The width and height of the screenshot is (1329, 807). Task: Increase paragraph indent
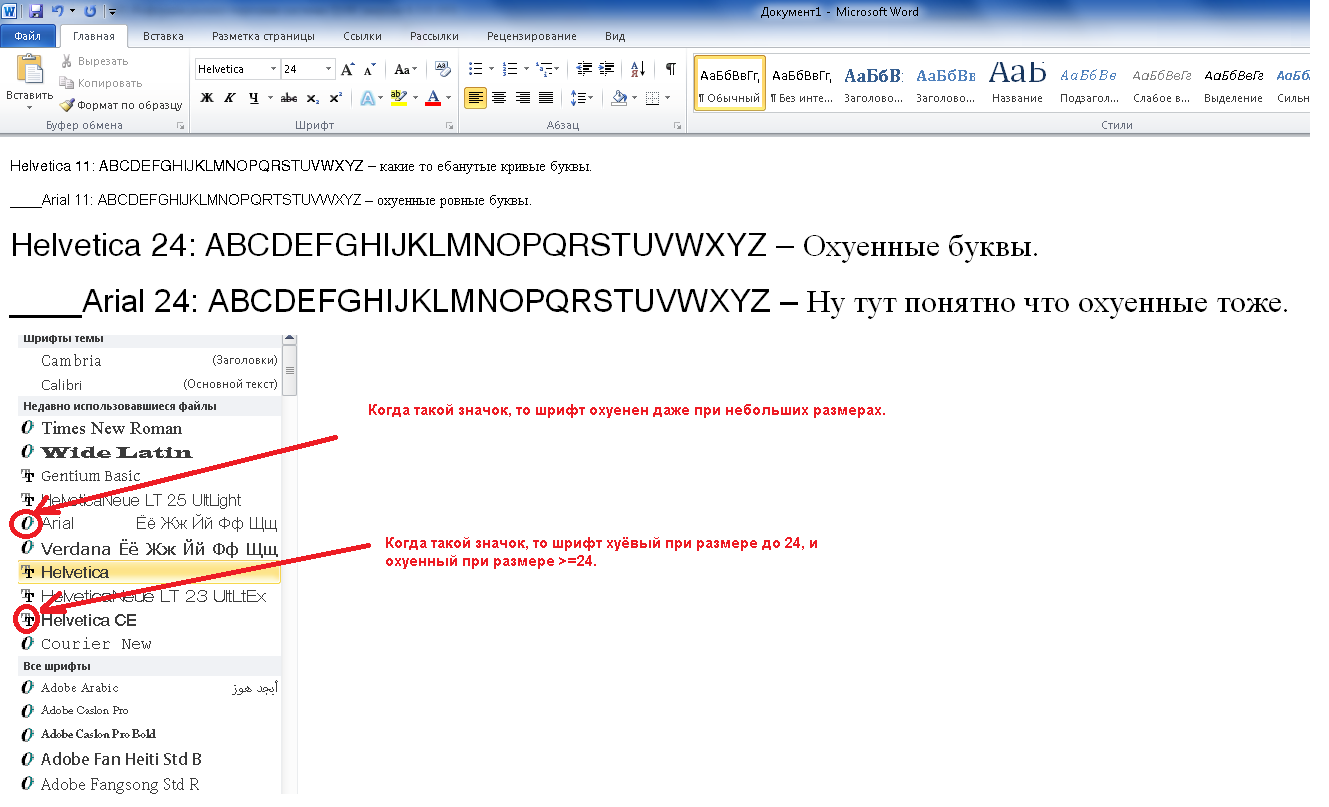coord(606,69)
